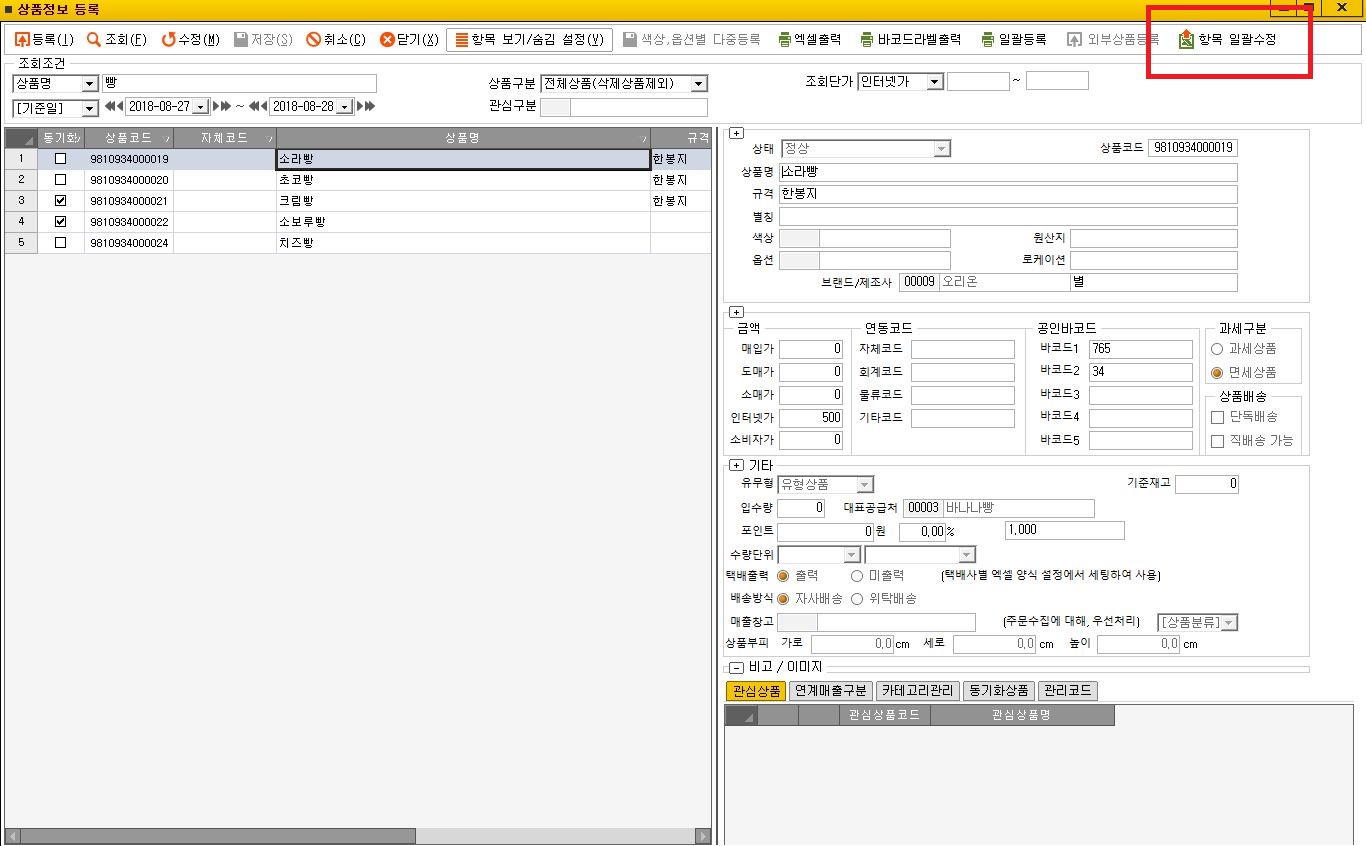Click the 취소(C) cancel toolbar button

tap(336, 40)
